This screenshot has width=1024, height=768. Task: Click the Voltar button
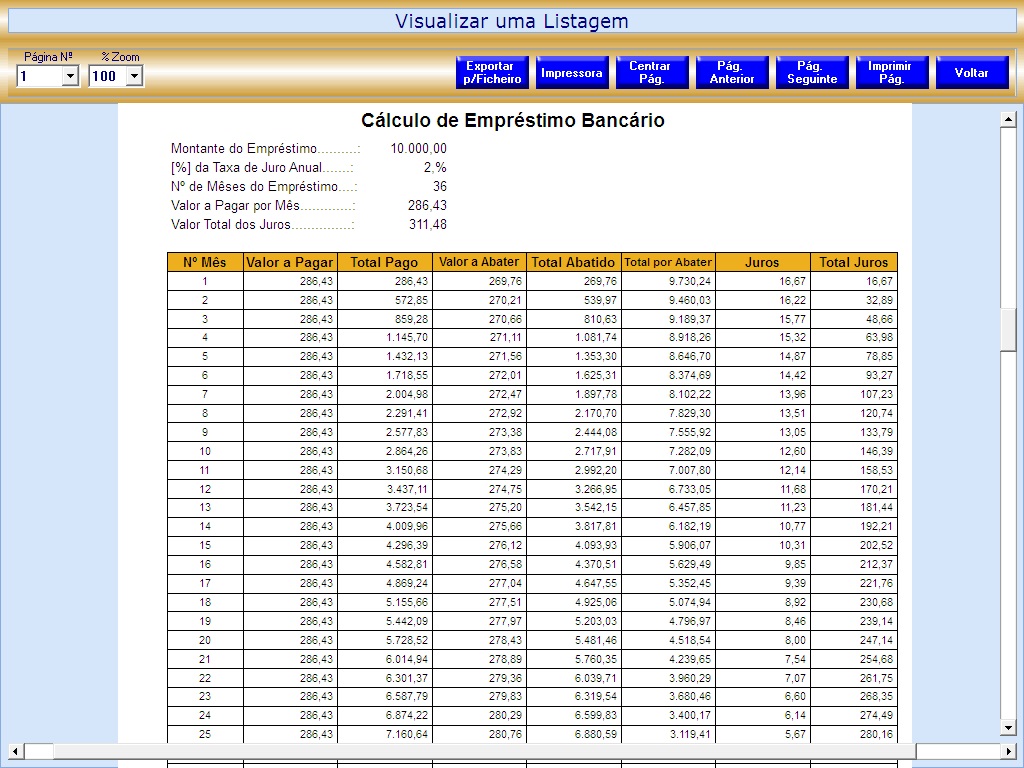click(972, 72)
